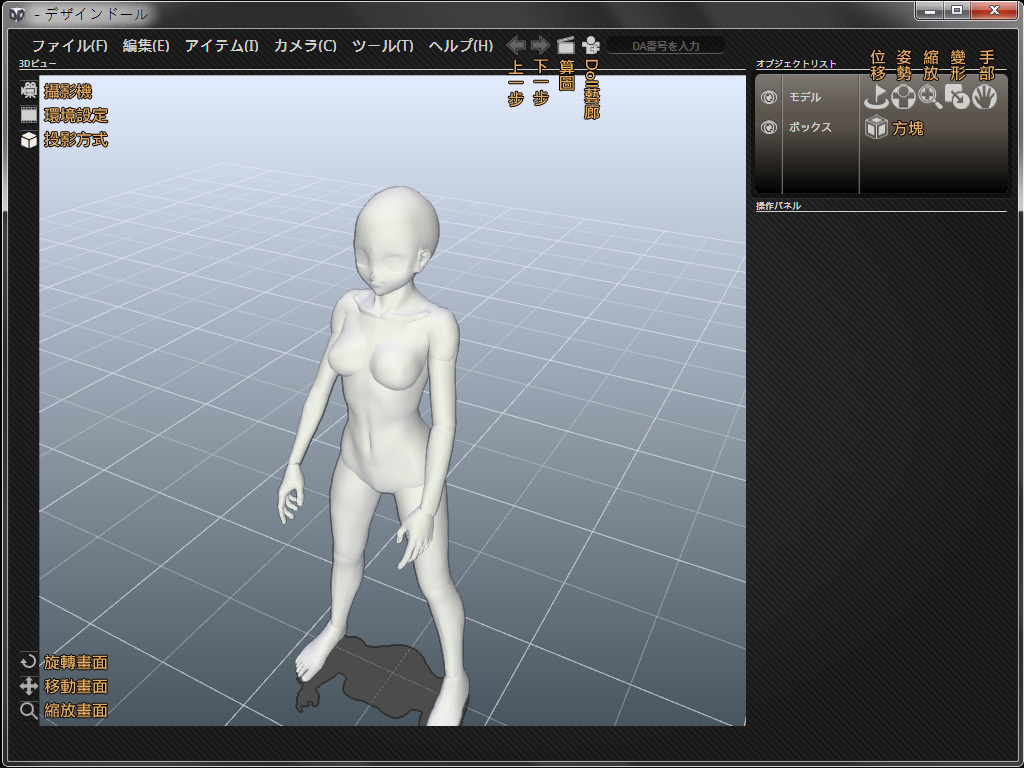Open the Doll gallery (Doll藝廊) icon
The width and height of the screenshot is (1024, 768).
591,45
